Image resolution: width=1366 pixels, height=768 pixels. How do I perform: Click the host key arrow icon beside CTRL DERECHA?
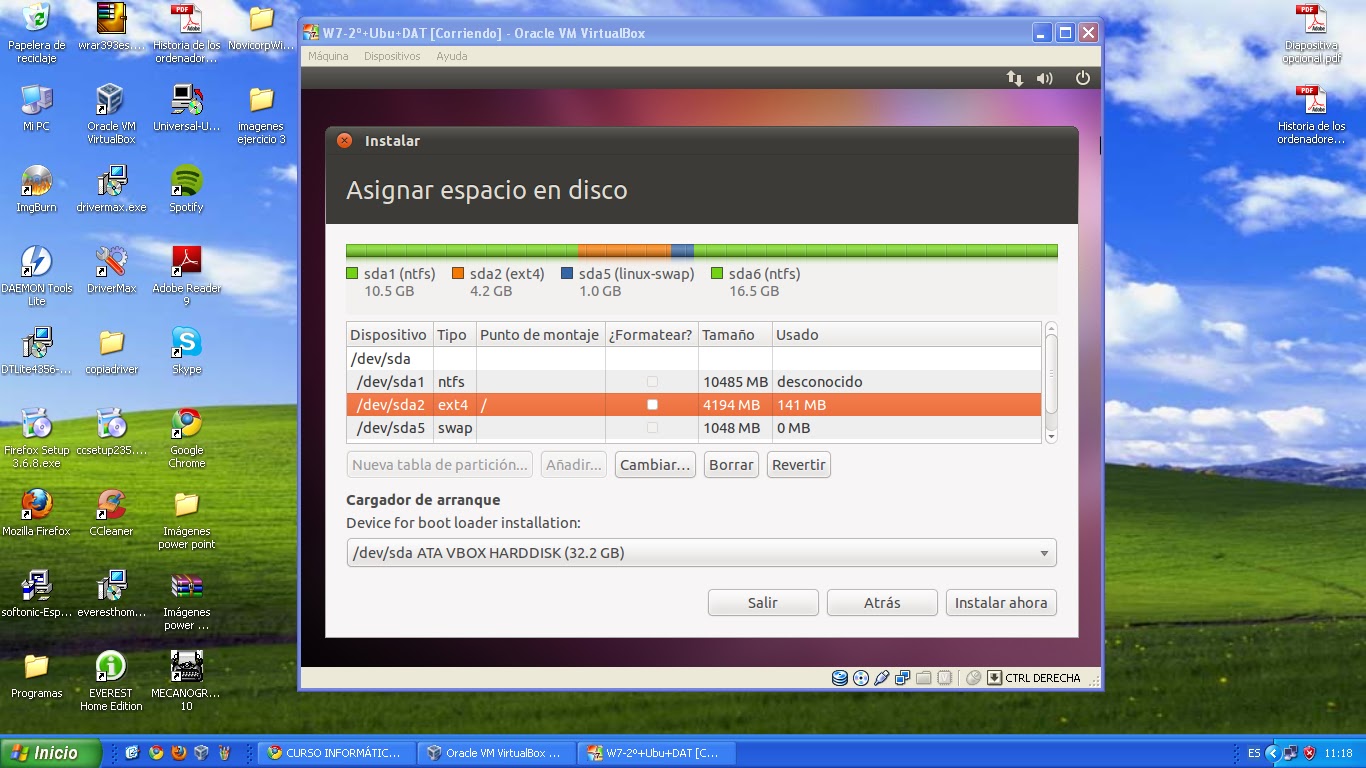[x=994, y=678]
